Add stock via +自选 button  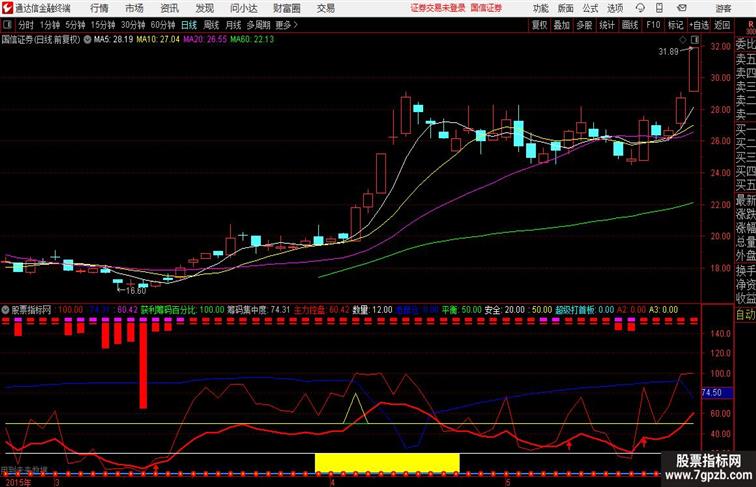tap(699, 25)
